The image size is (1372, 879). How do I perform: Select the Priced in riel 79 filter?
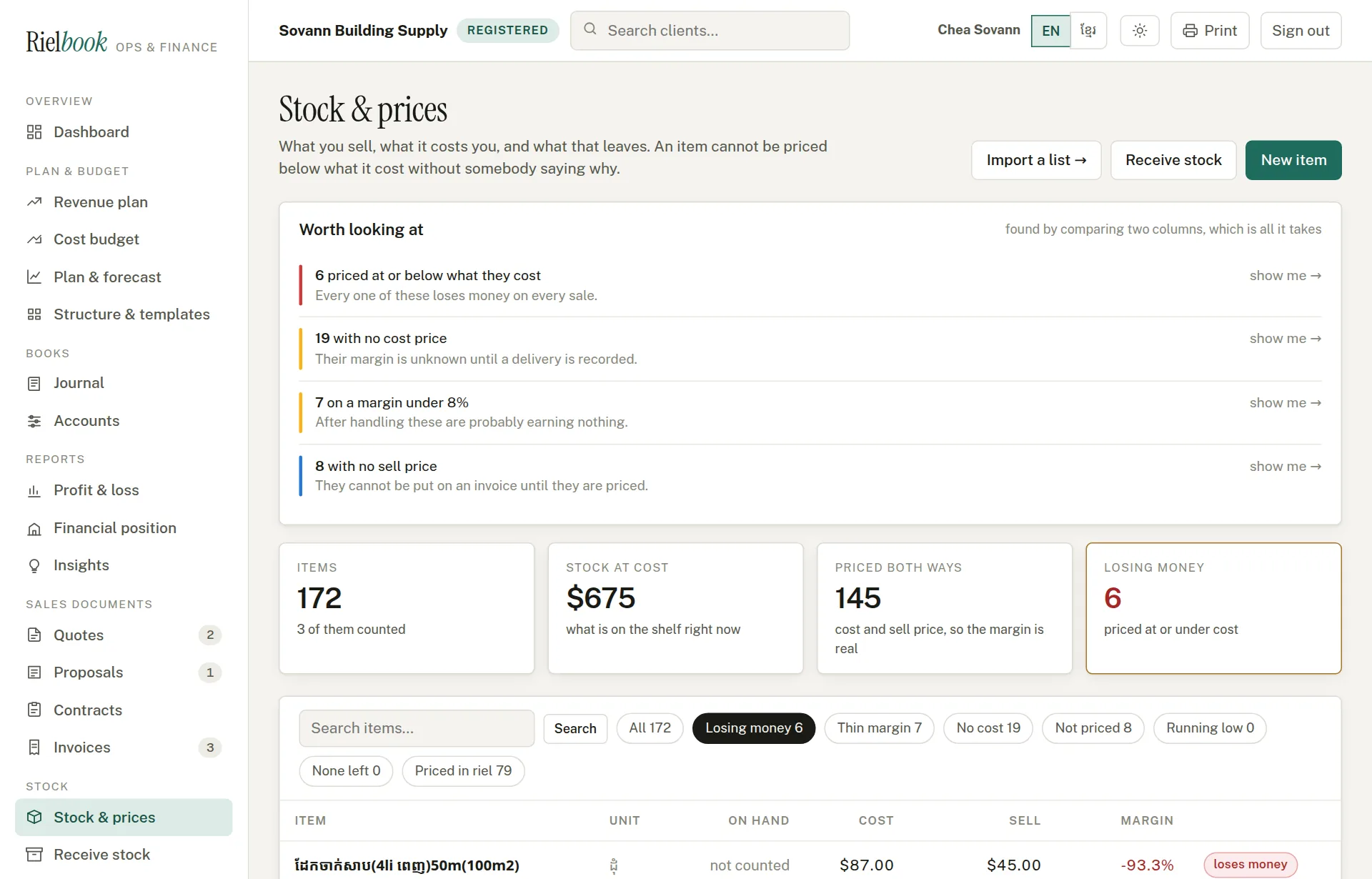[463, 771]
